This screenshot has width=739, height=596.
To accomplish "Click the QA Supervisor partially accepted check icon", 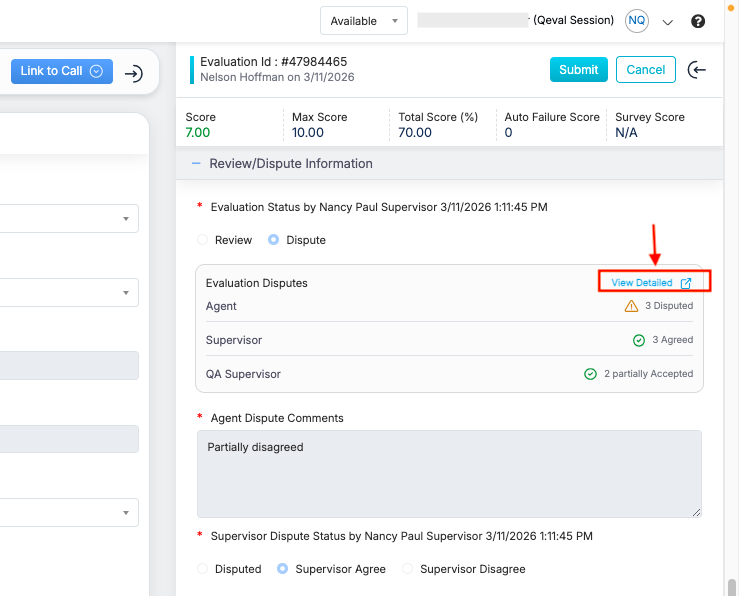I will (x=590, y=374).
